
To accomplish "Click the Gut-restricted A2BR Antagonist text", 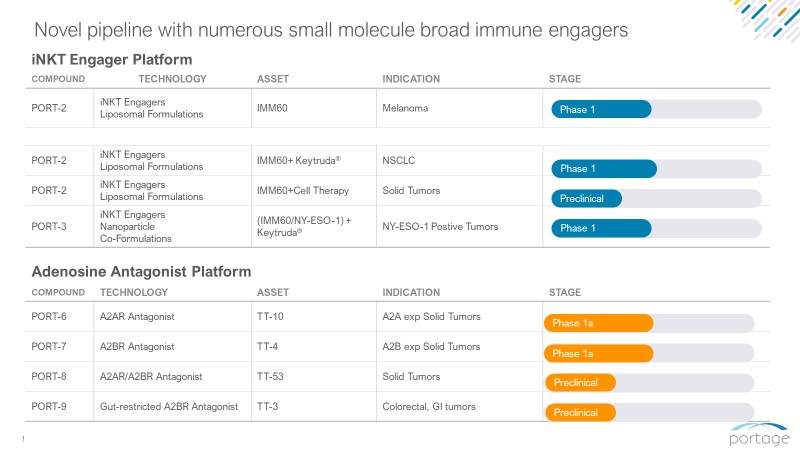I will point(169,406).
